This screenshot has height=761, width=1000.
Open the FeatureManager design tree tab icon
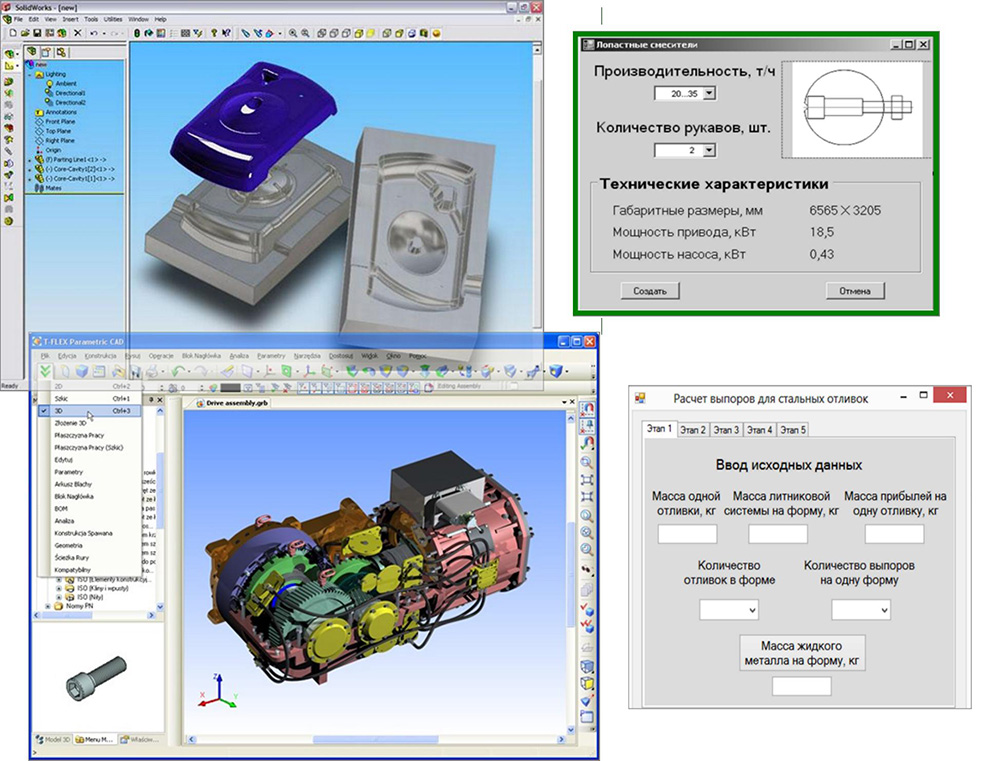[31, 52]
